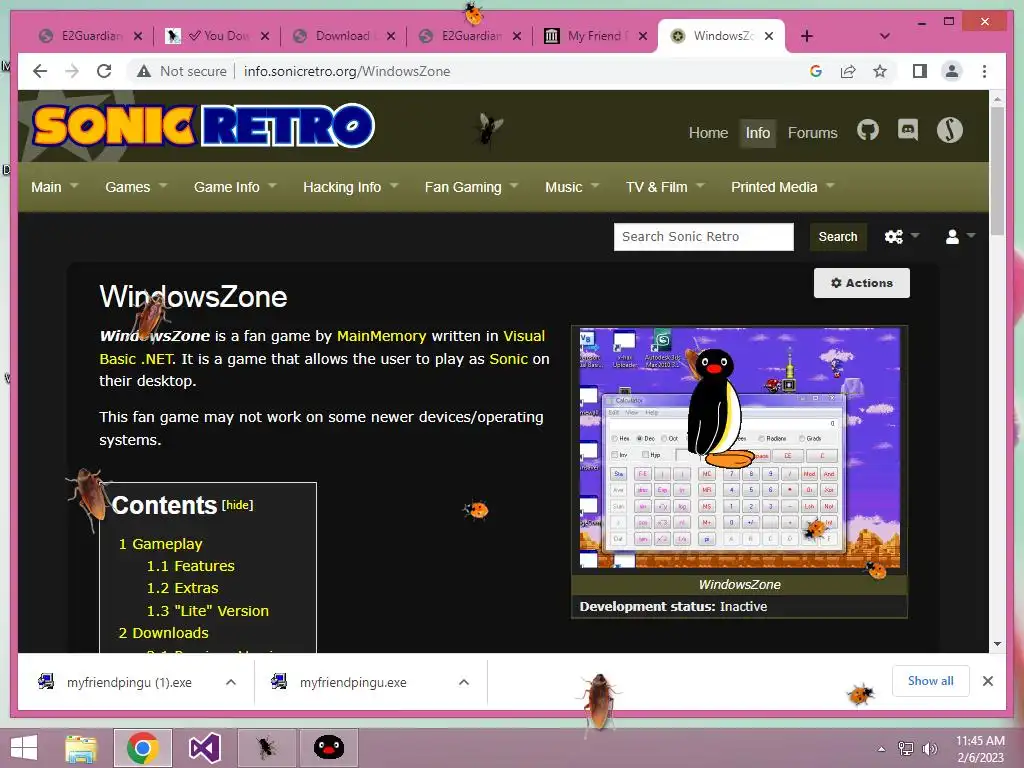The height and width of the screenshot is (768, 1024).
Task: Select Info in site header
Action: coord(758,133)
